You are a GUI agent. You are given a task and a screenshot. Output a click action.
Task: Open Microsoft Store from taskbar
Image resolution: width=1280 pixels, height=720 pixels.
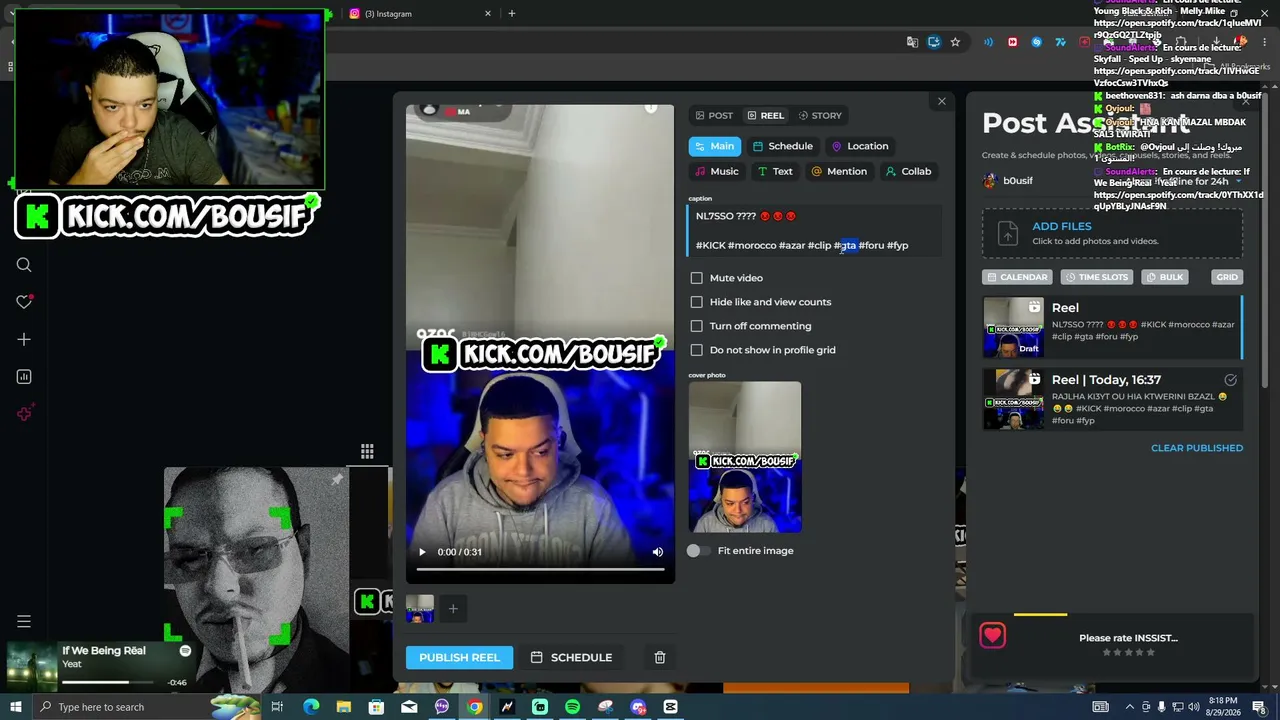click(x=376, y=707)
